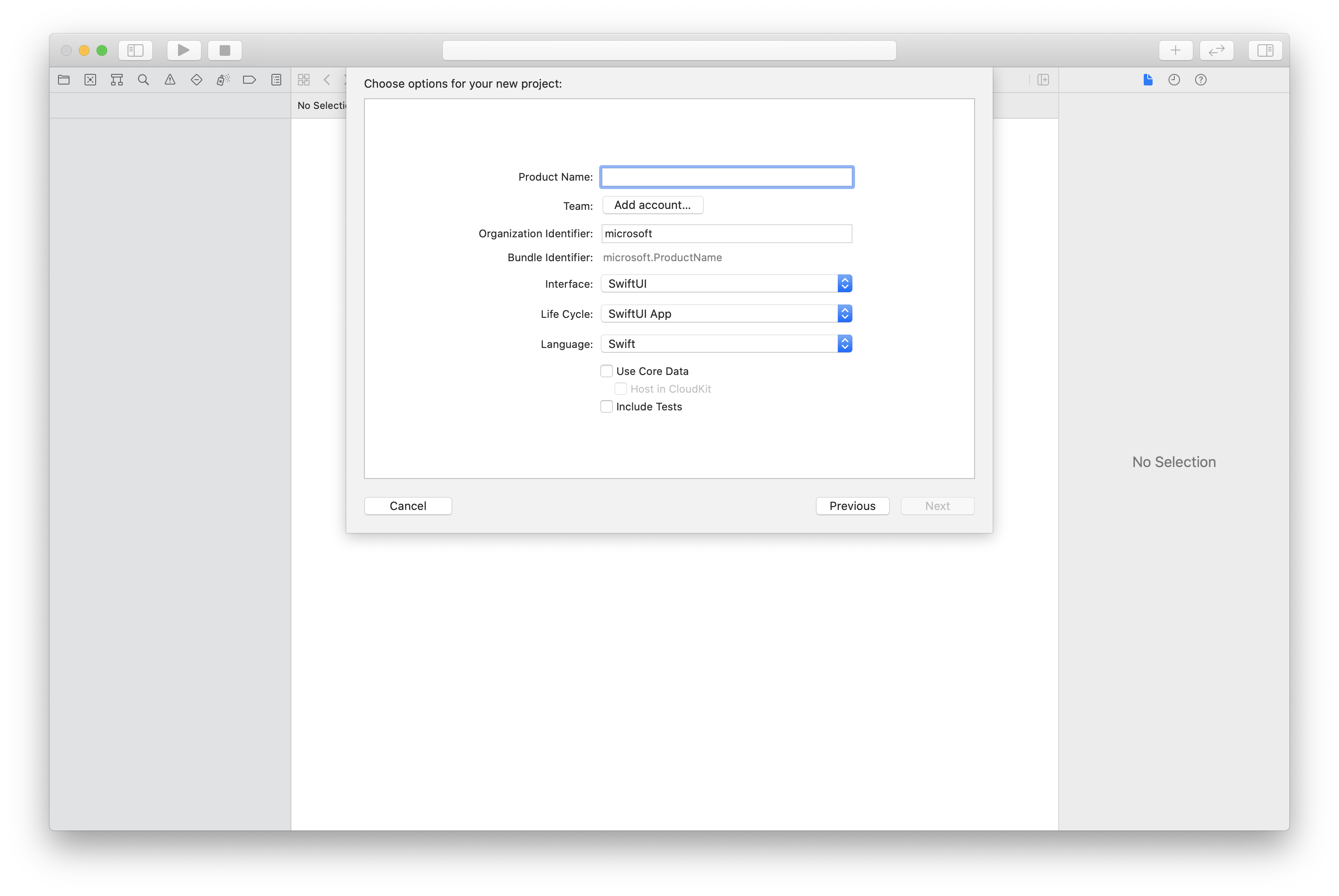Click the inspector panel toggle icon
Image resolution: width=1339 pixels, height=896 pixels.
click(x=1266, y=50)
